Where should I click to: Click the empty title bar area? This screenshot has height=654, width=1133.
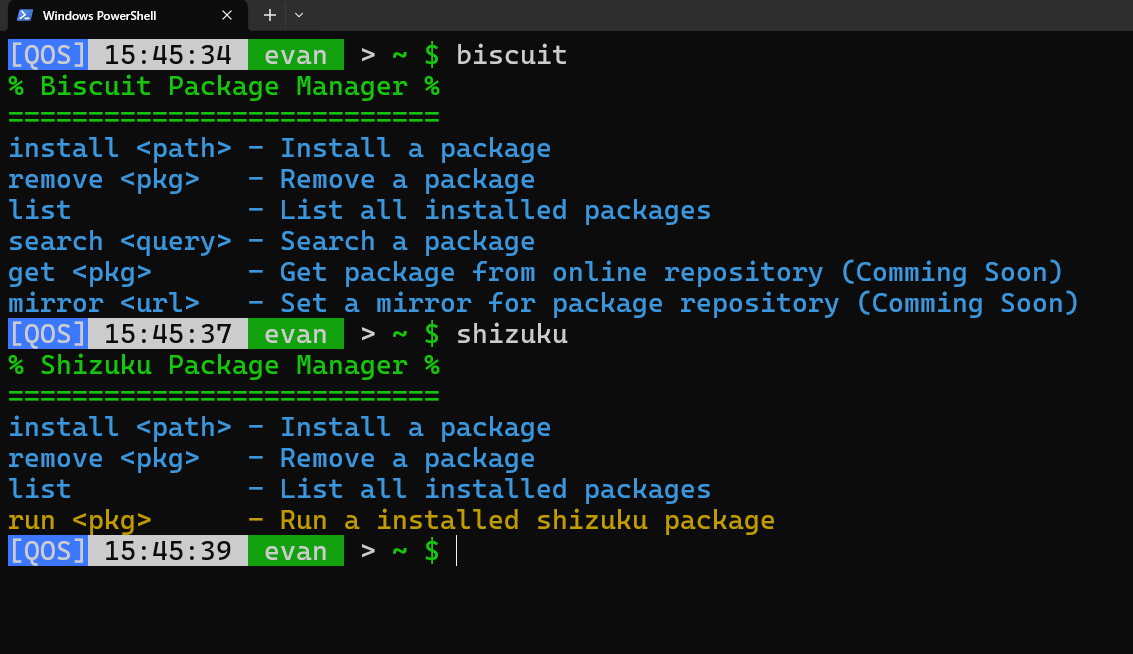coord(715,15)
